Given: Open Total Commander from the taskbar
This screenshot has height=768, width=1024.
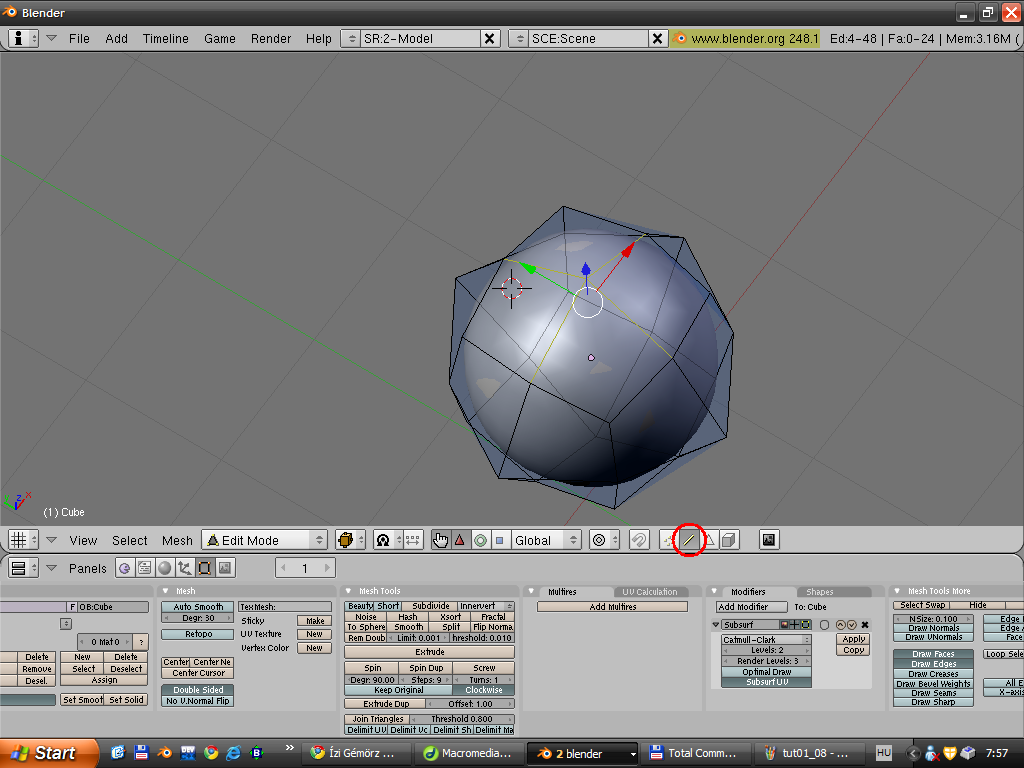Looking at the screenshot, I should 694,753.
